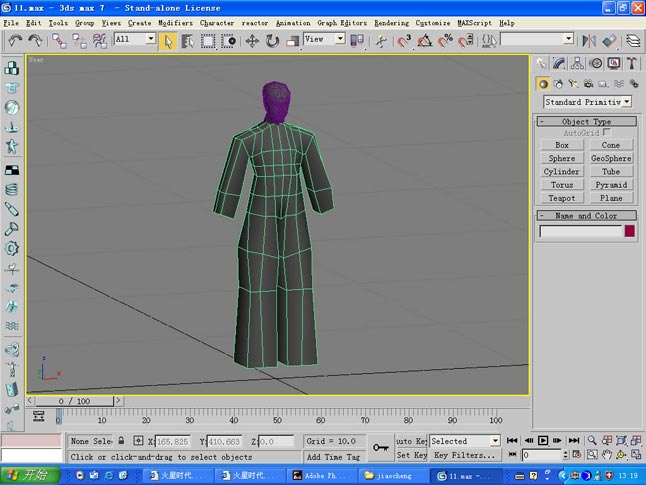The width and height of the screenshot is (646, 485).
Task: Select the Geometry category icon
Action: [x=543, y=84]
